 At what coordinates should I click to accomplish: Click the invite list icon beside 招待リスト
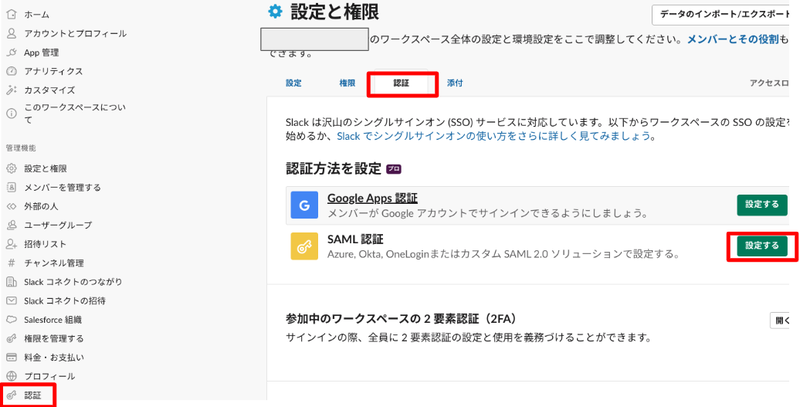(x=11, y=244)
